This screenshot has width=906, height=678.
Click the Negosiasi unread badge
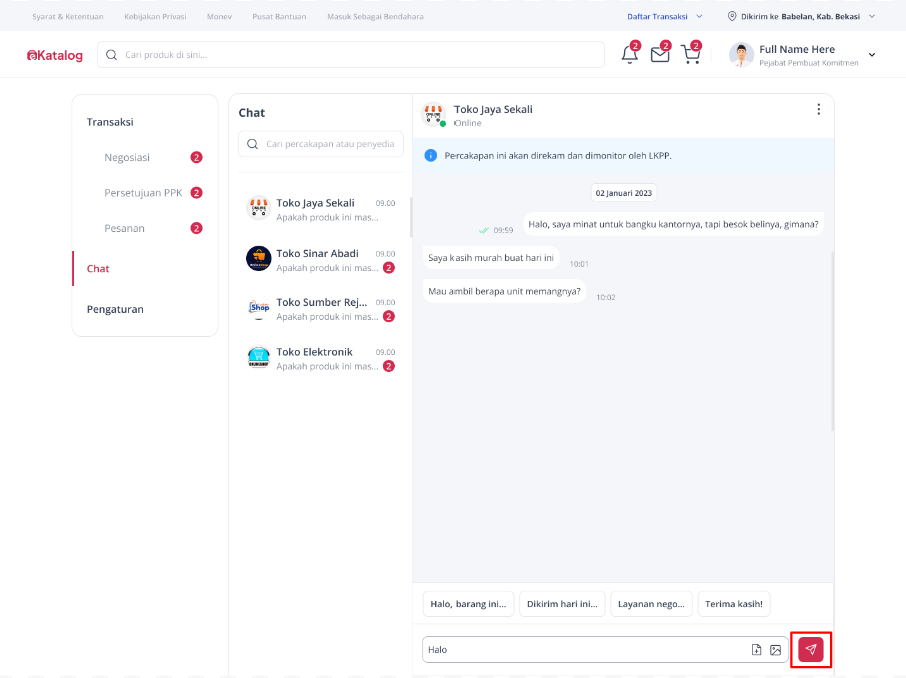[196, 157]
